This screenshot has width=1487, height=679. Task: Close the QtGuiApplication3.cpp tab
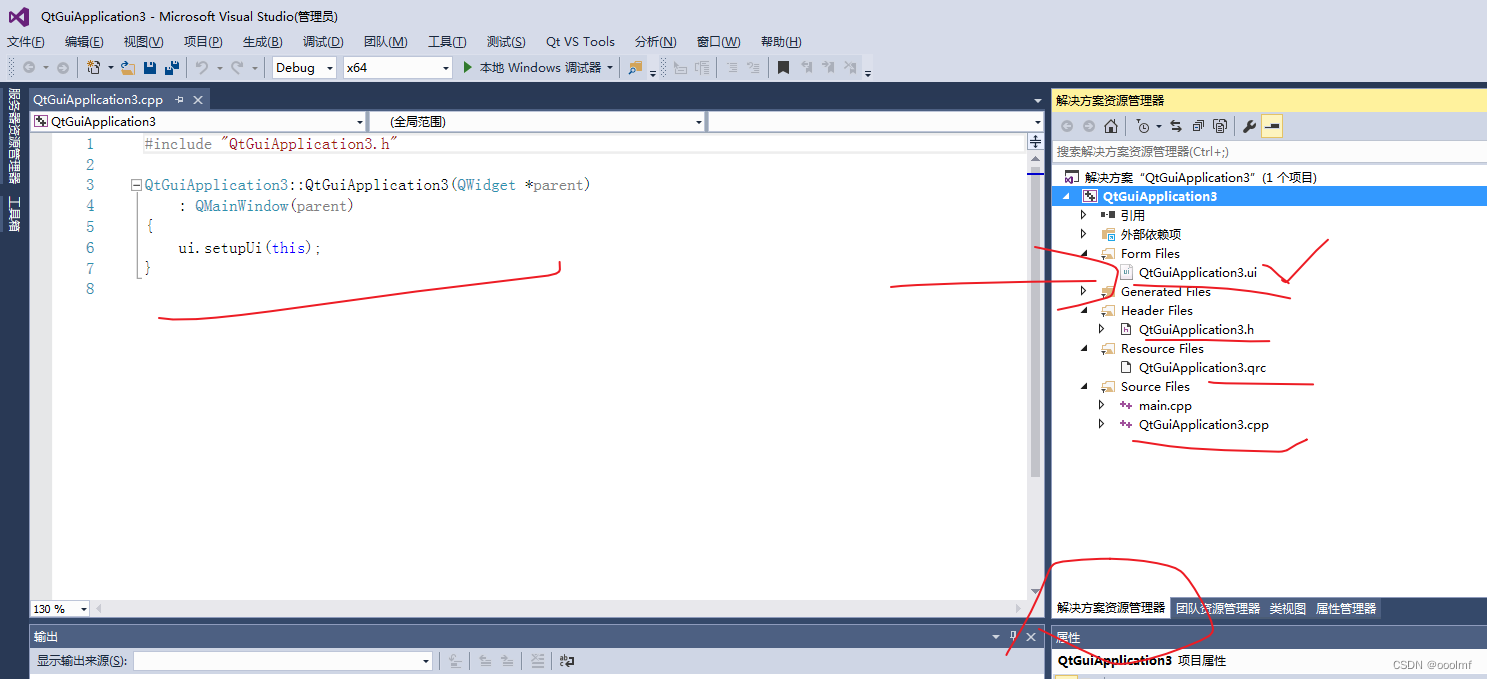pos(198,100)
